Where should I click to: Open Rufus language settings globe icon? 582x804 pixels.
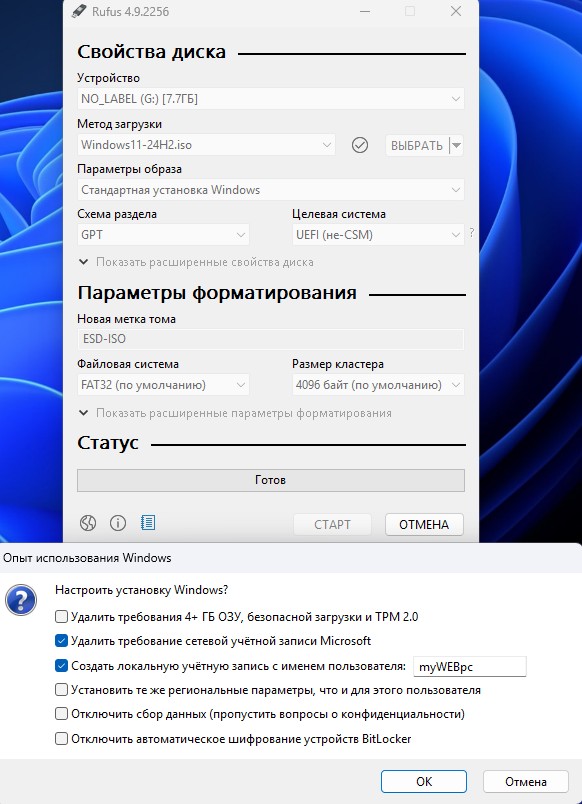[x=88, y=523]
